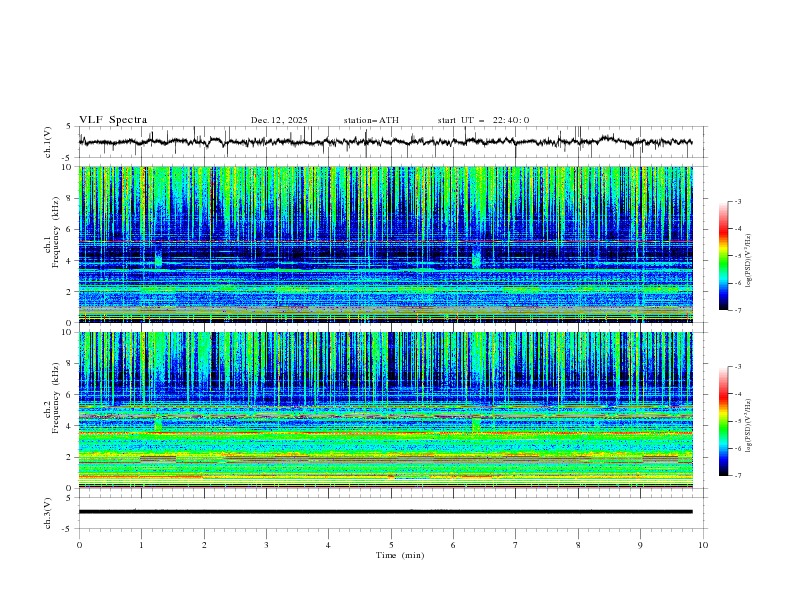Click the -7 label on ch.2 color bar
The image size is (792, 612).
pos(737,476)
